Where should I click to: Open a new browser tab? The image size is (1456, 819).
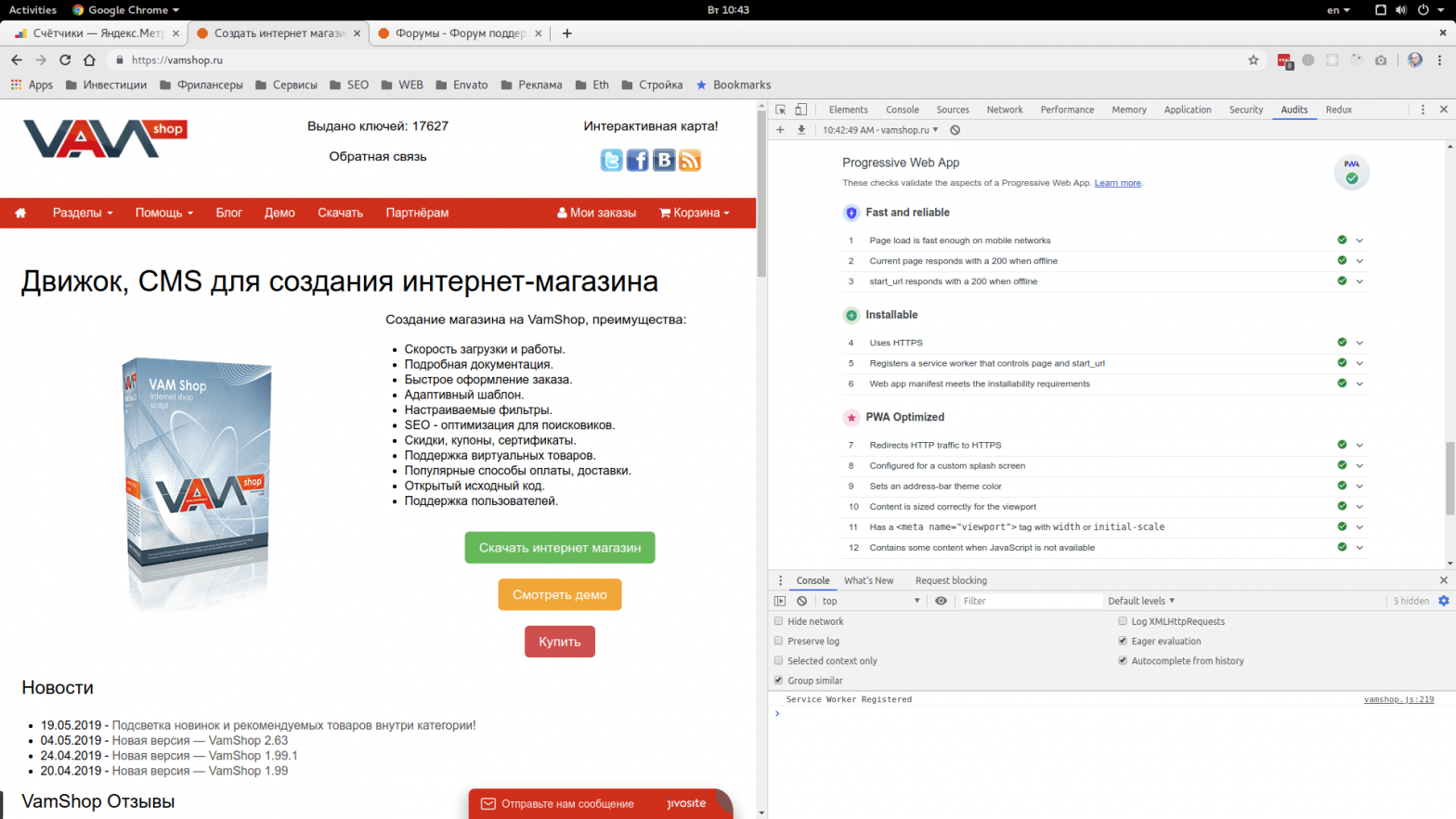pyautogui.click(x=567, y=33)
